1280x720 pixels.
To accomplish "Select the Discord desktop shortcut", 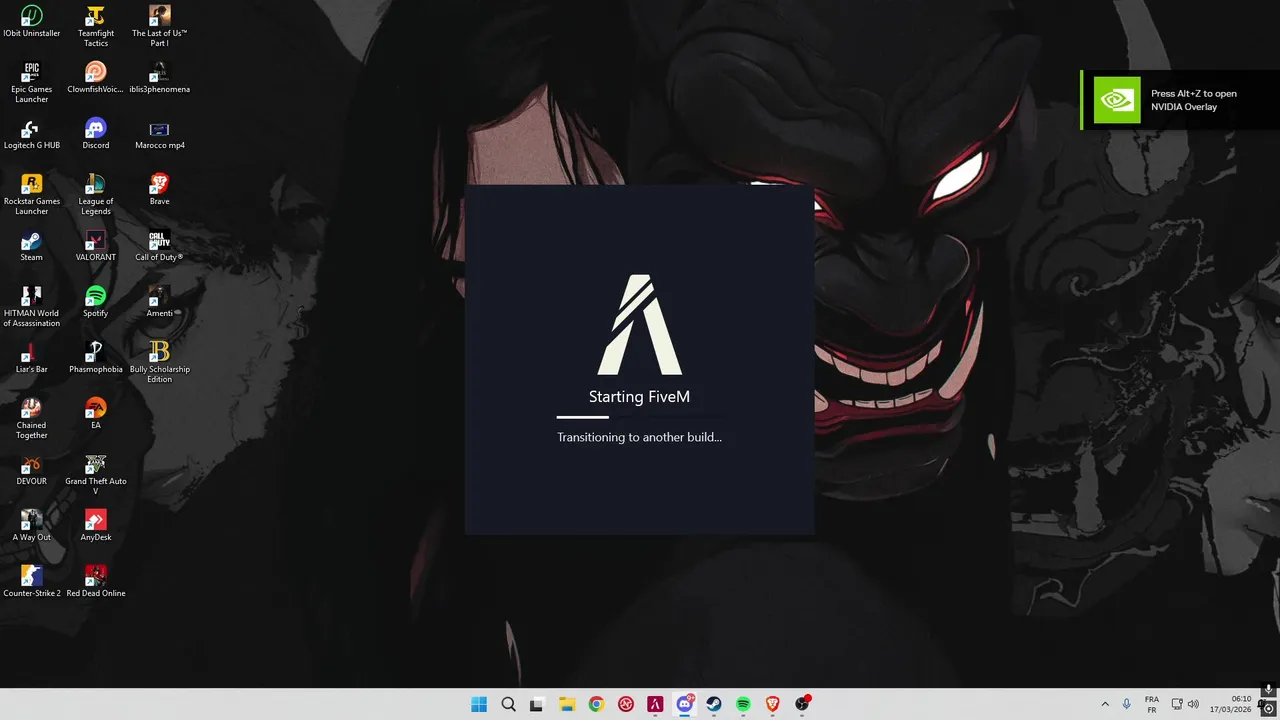I will point(95,134).
